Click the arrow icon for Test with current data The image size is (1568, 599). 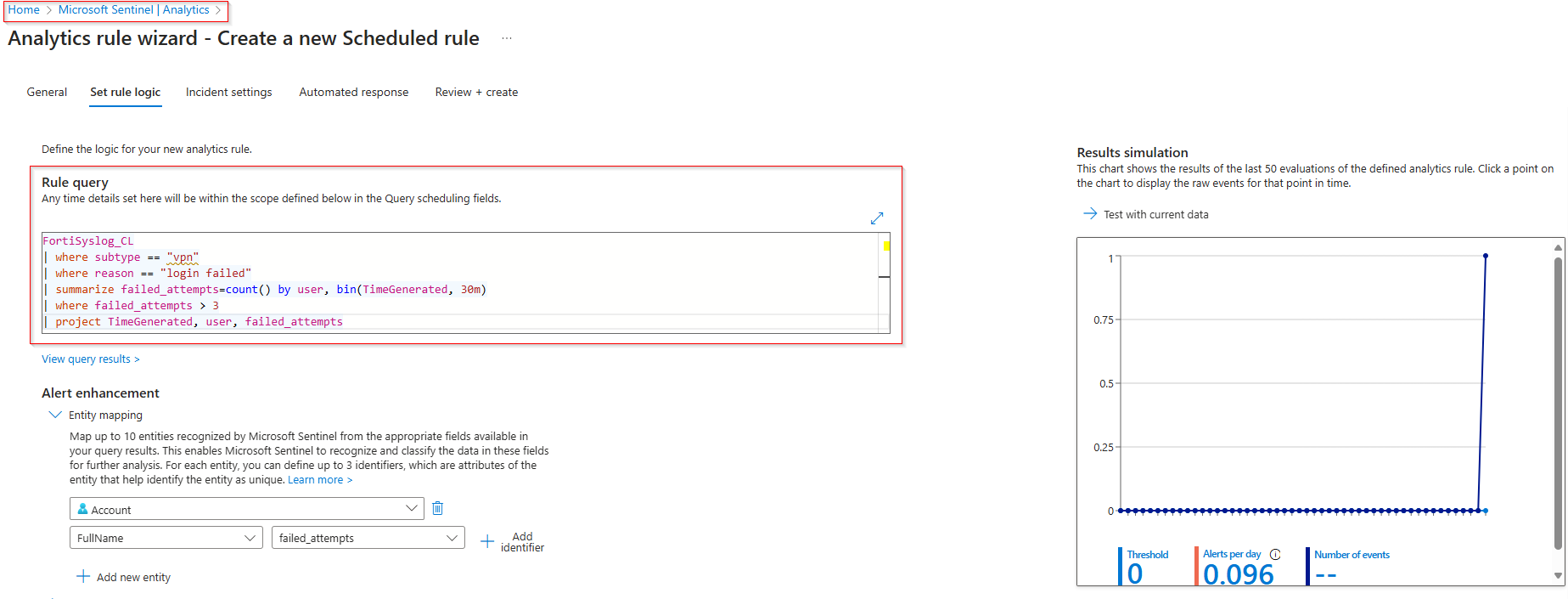click(x=1090, y=214)
